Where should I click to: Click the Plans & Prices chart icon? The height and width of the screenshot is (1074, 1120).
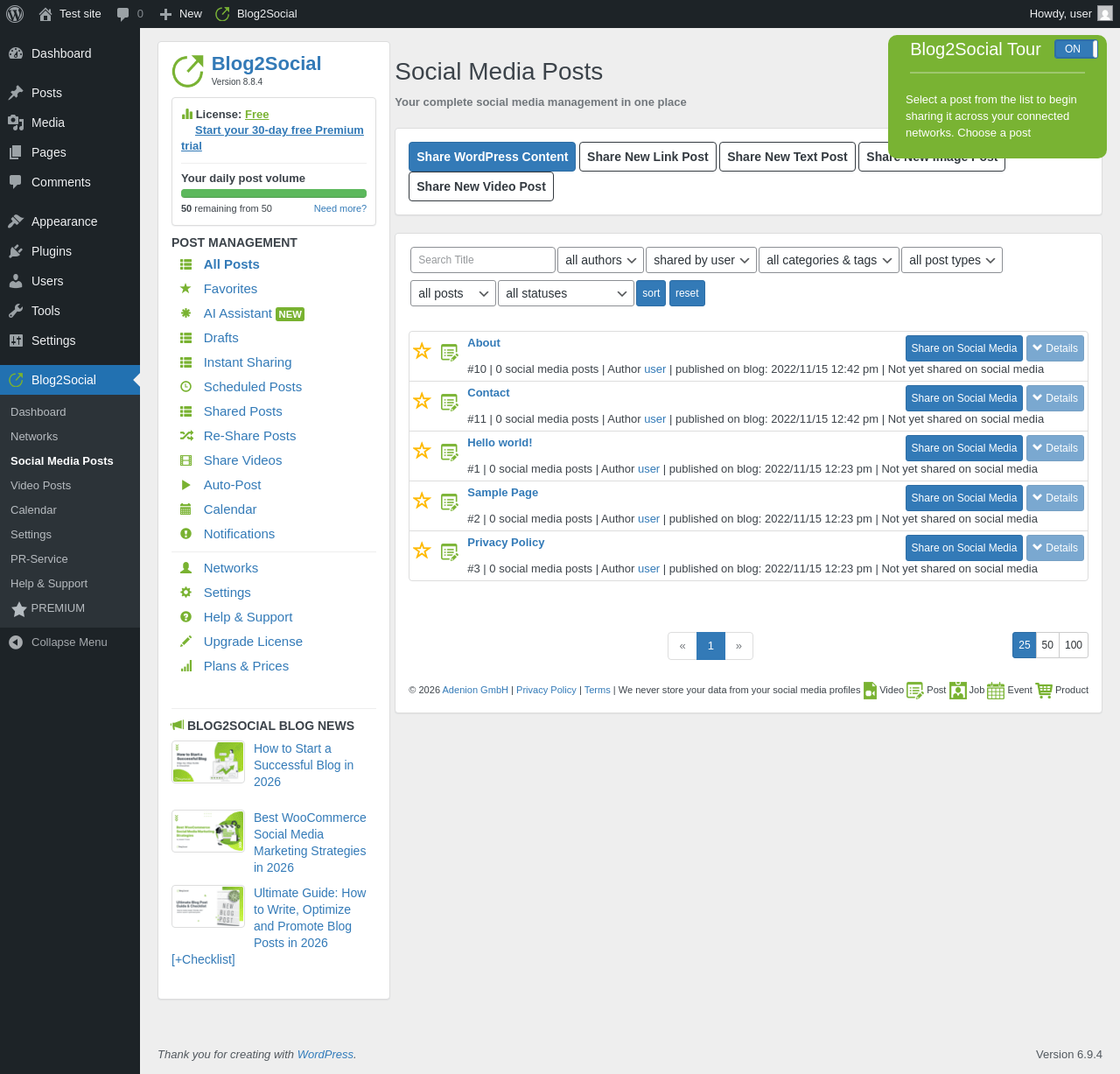[x=185, y=666]
